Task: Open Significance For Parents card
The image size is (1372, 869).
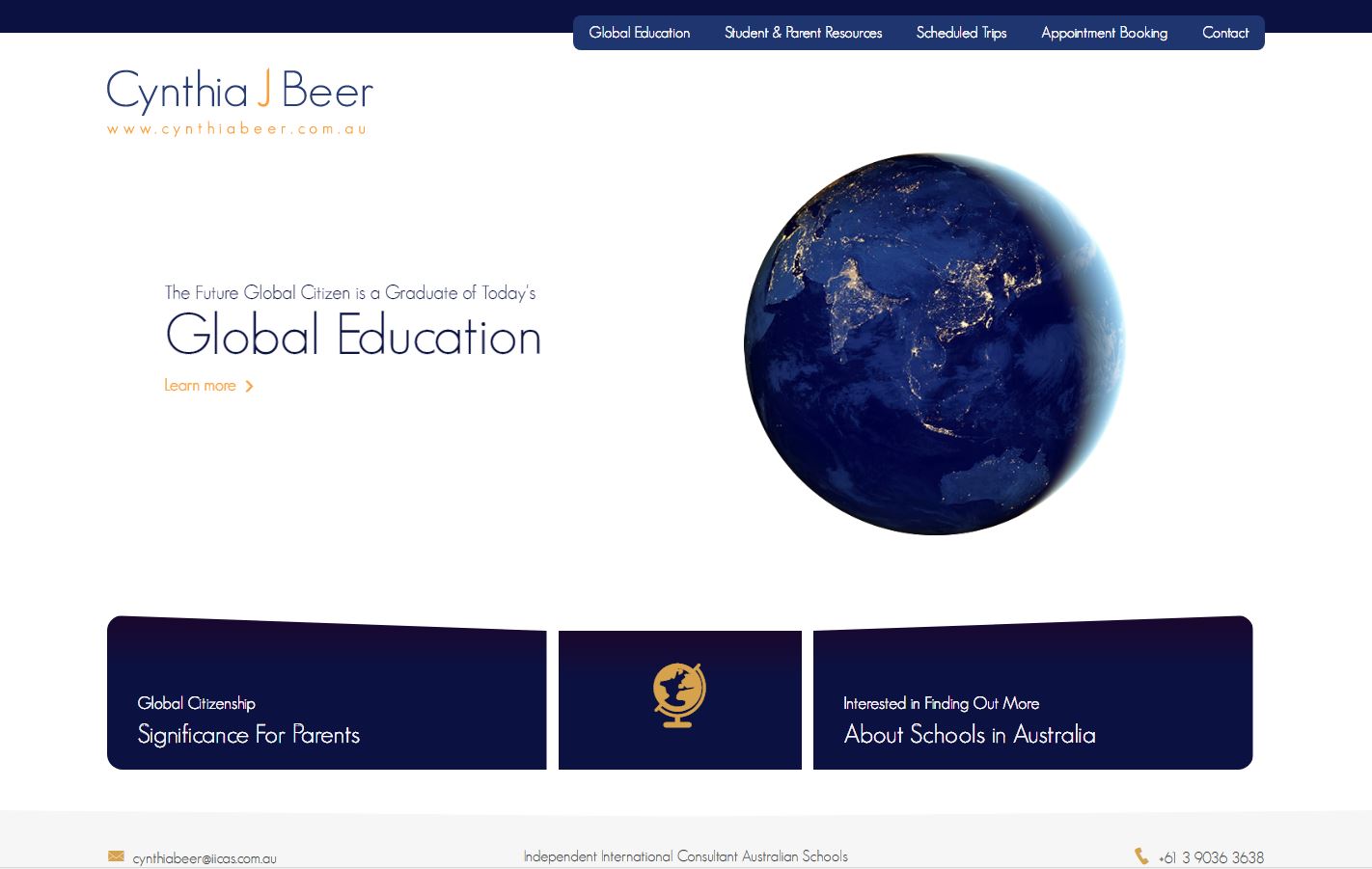Action: point(327,692)
